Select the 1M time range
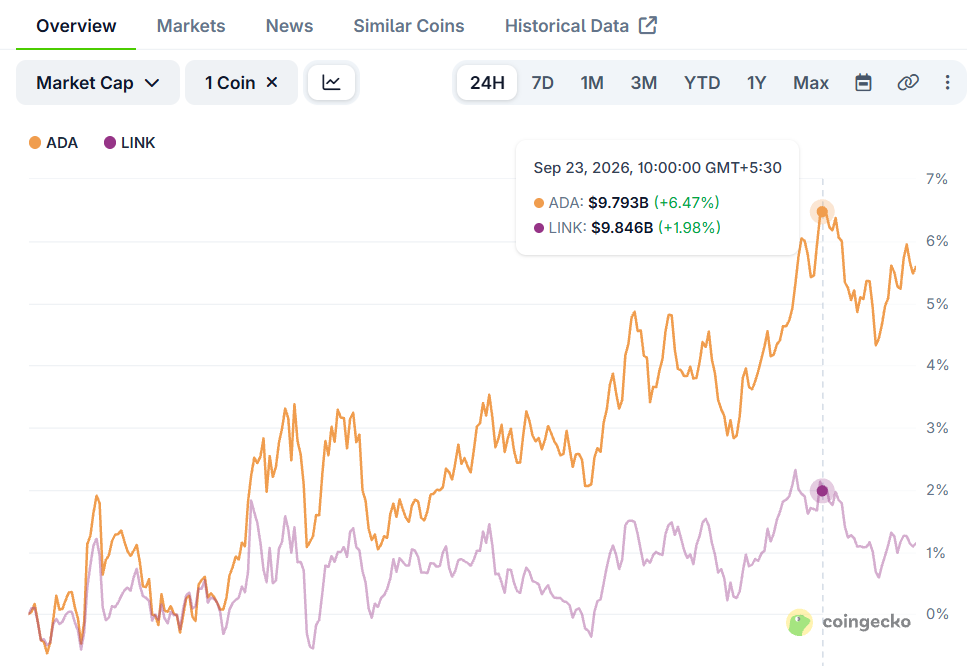 tap(592, 82)
